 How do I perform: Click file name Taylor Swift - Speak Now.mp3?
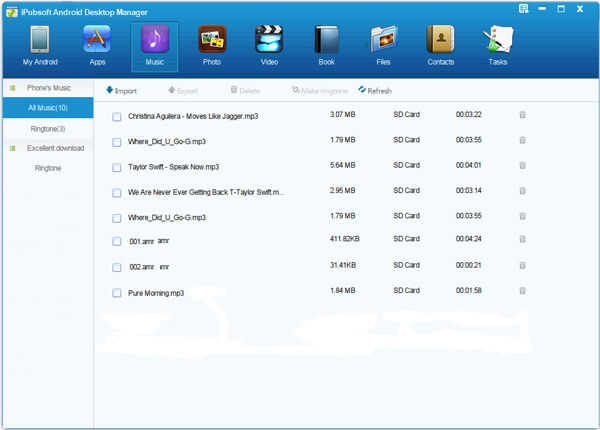pos(173,167)
